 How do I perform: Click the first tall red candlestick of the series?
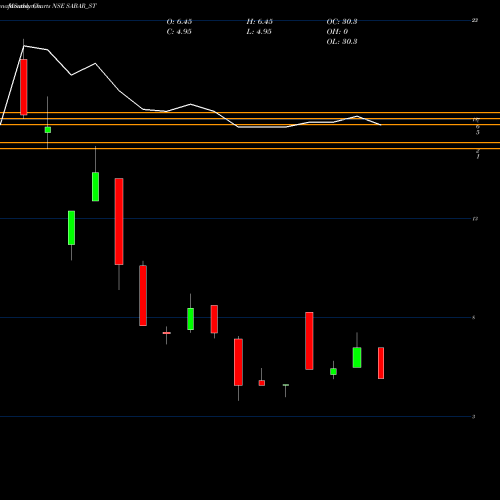point(24,87)
